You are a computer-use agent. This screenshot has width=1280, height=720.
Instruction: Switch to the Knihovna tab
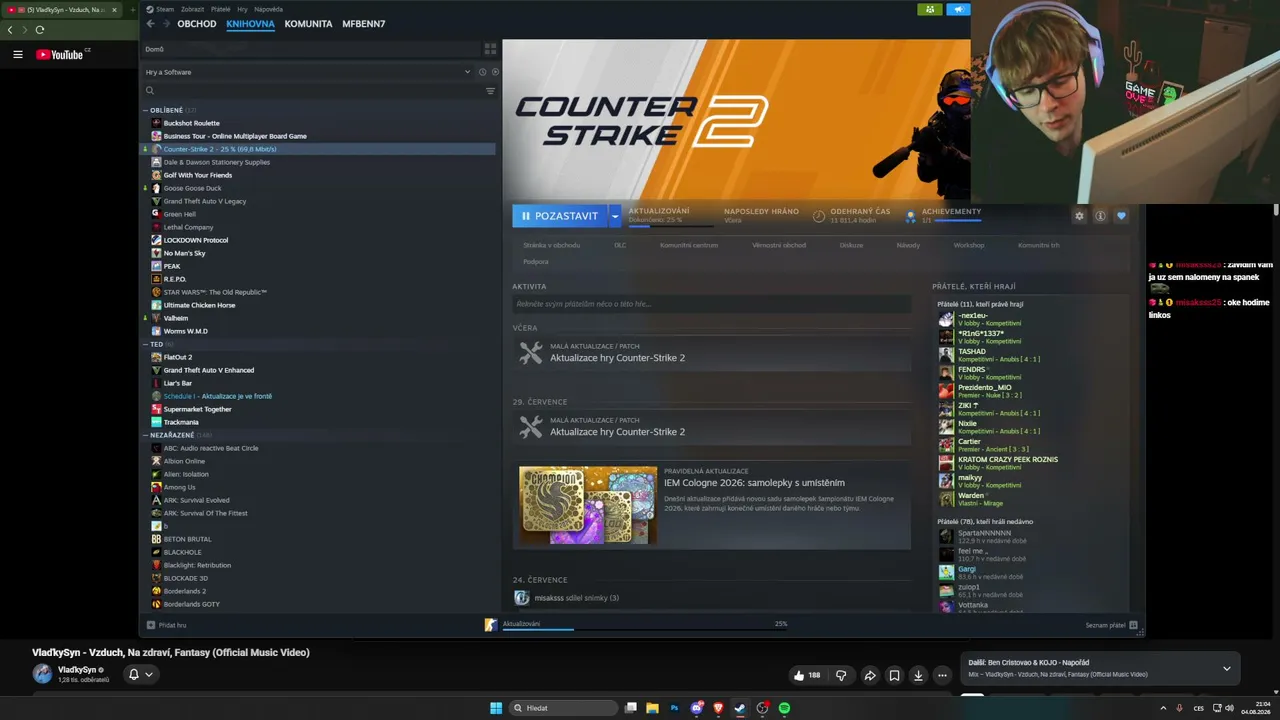click(250, 24)
